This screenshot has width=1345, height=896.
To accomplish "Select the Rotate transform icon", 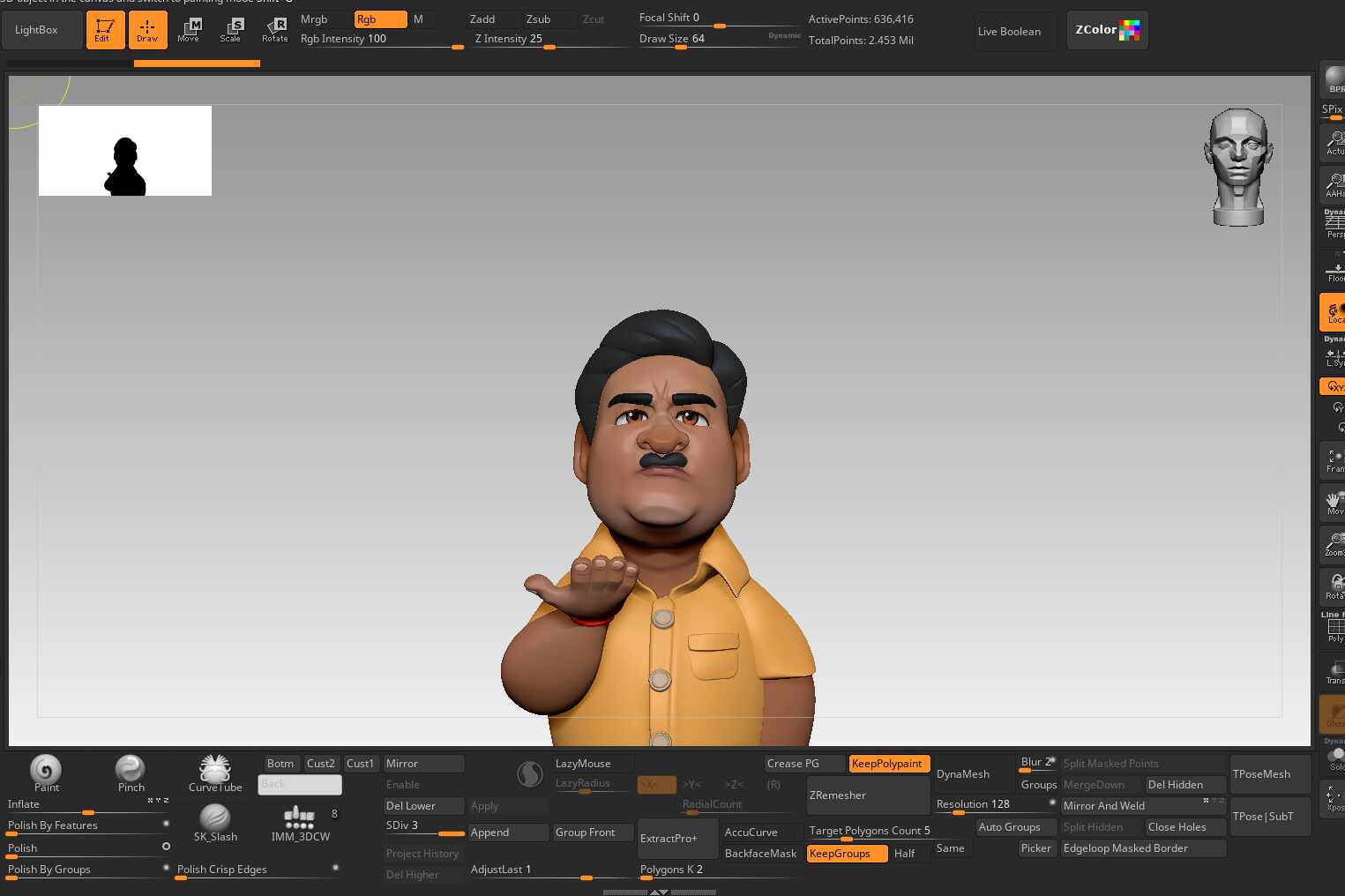I will point(275,30).
